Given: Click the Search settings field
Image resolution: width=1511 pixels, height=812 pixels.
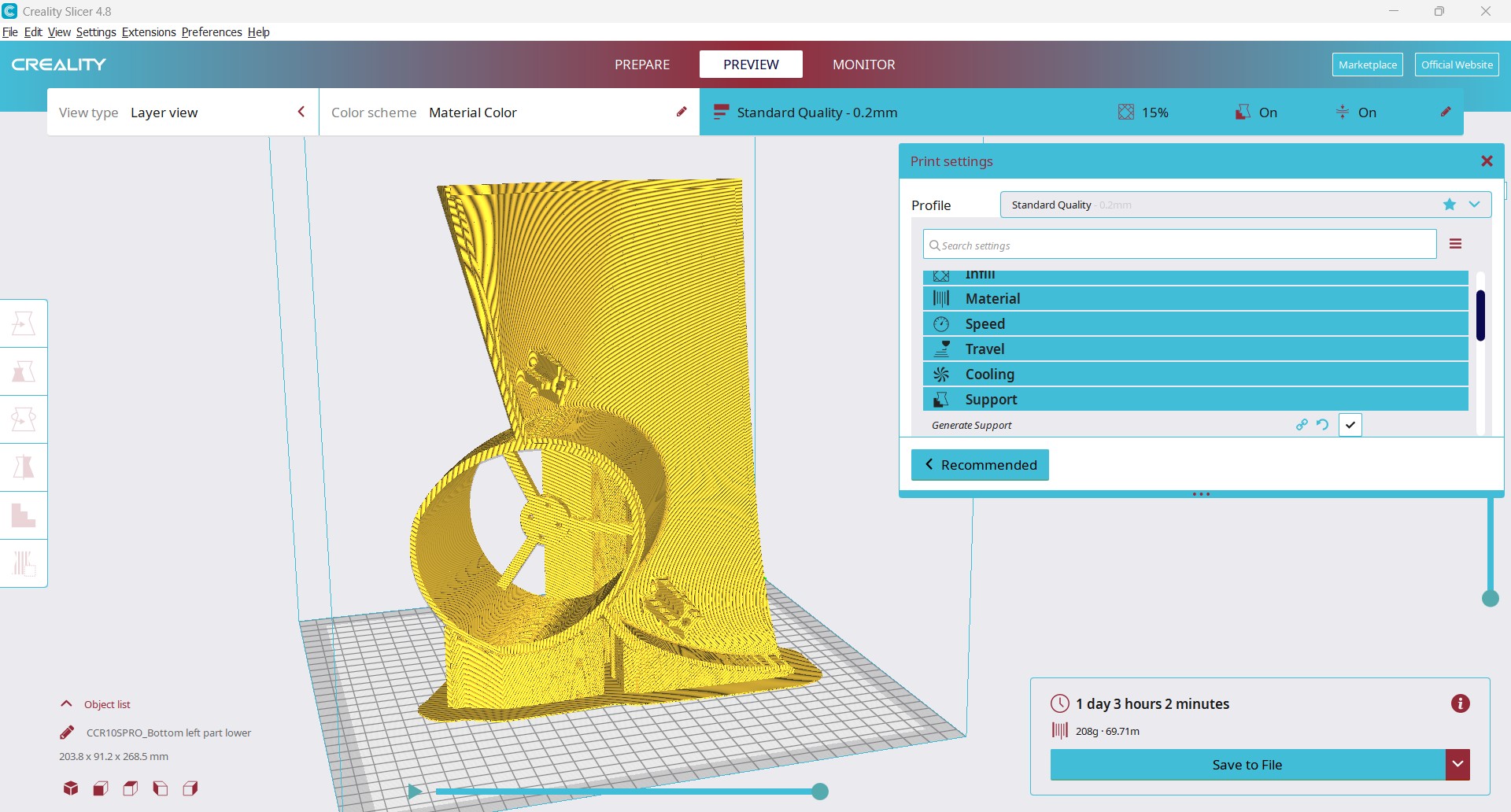Looking at the screenshot, I should tap(1180, 245).
